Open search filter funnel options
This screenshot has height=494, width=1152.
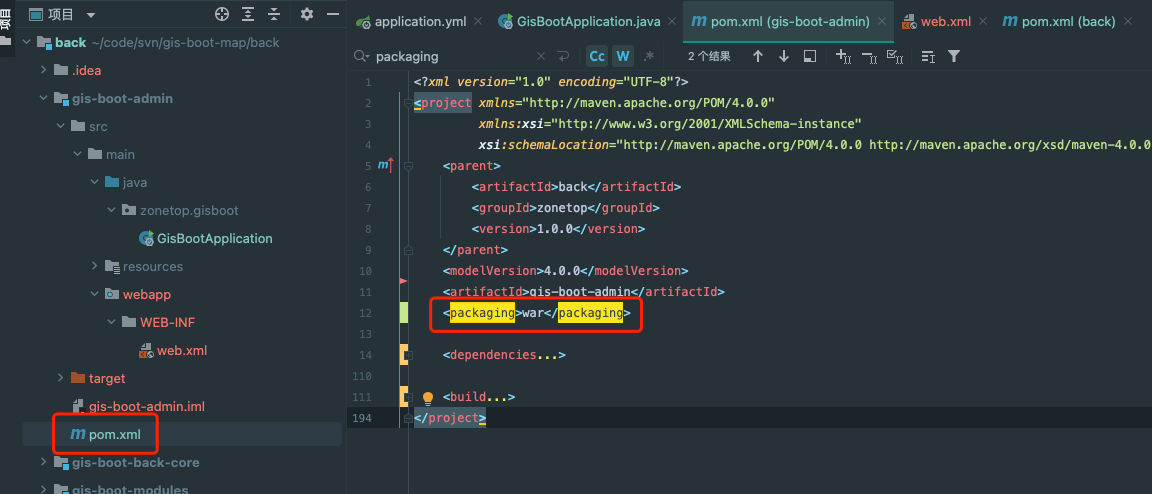[x=954, y=56]
